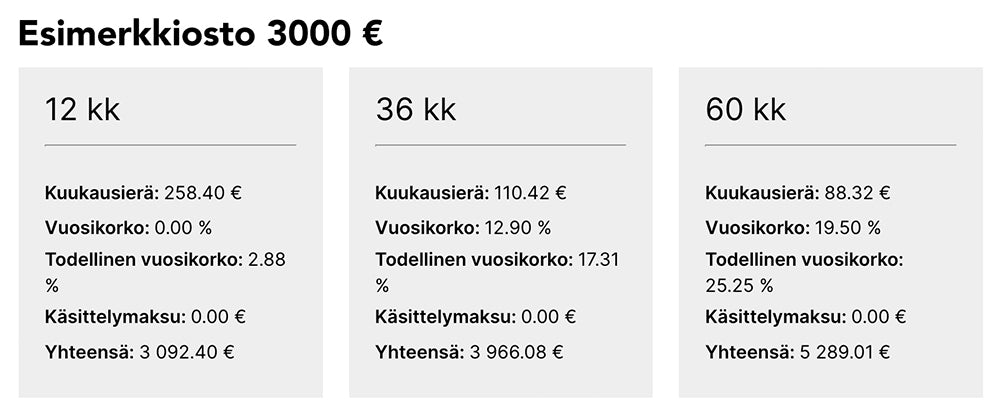Viewport: 1000px width, 412px height.
Task: Click Käsittelymaksu row in 60 kk card
Action: tap(805, 317)
